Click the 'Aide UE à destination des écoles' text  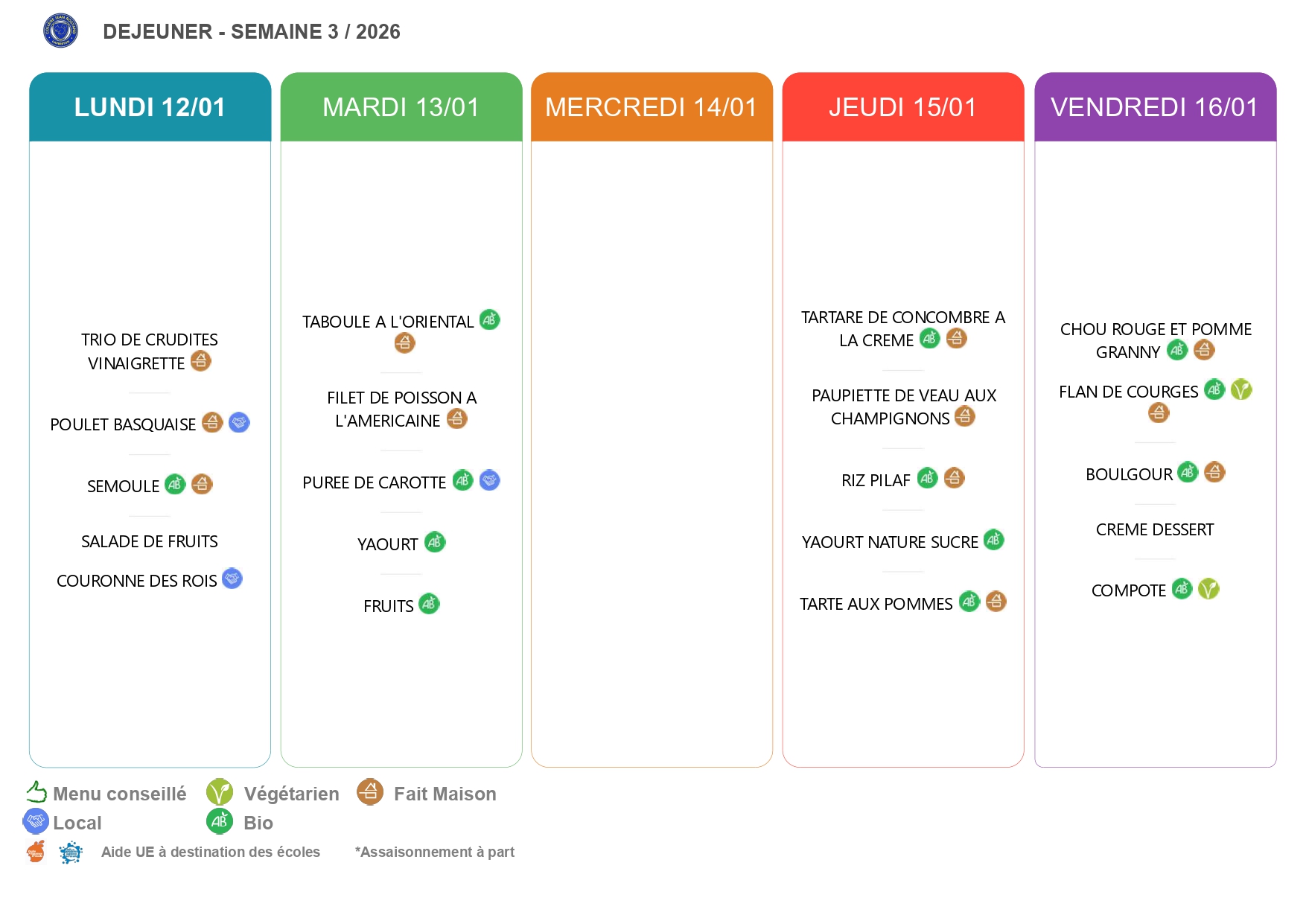pos(211,852)
